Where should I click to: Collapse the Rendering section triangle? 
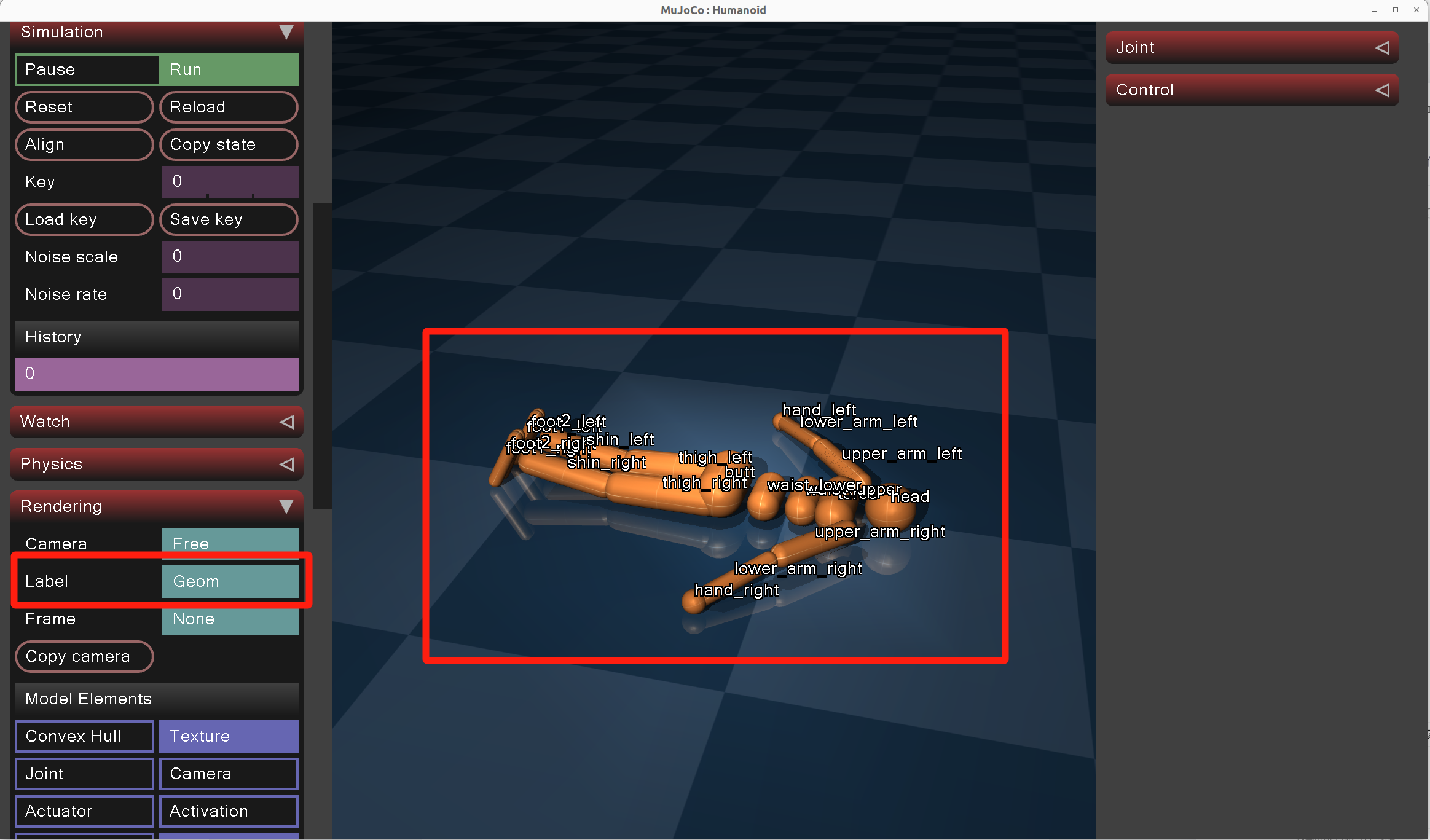tap(286, 506)
